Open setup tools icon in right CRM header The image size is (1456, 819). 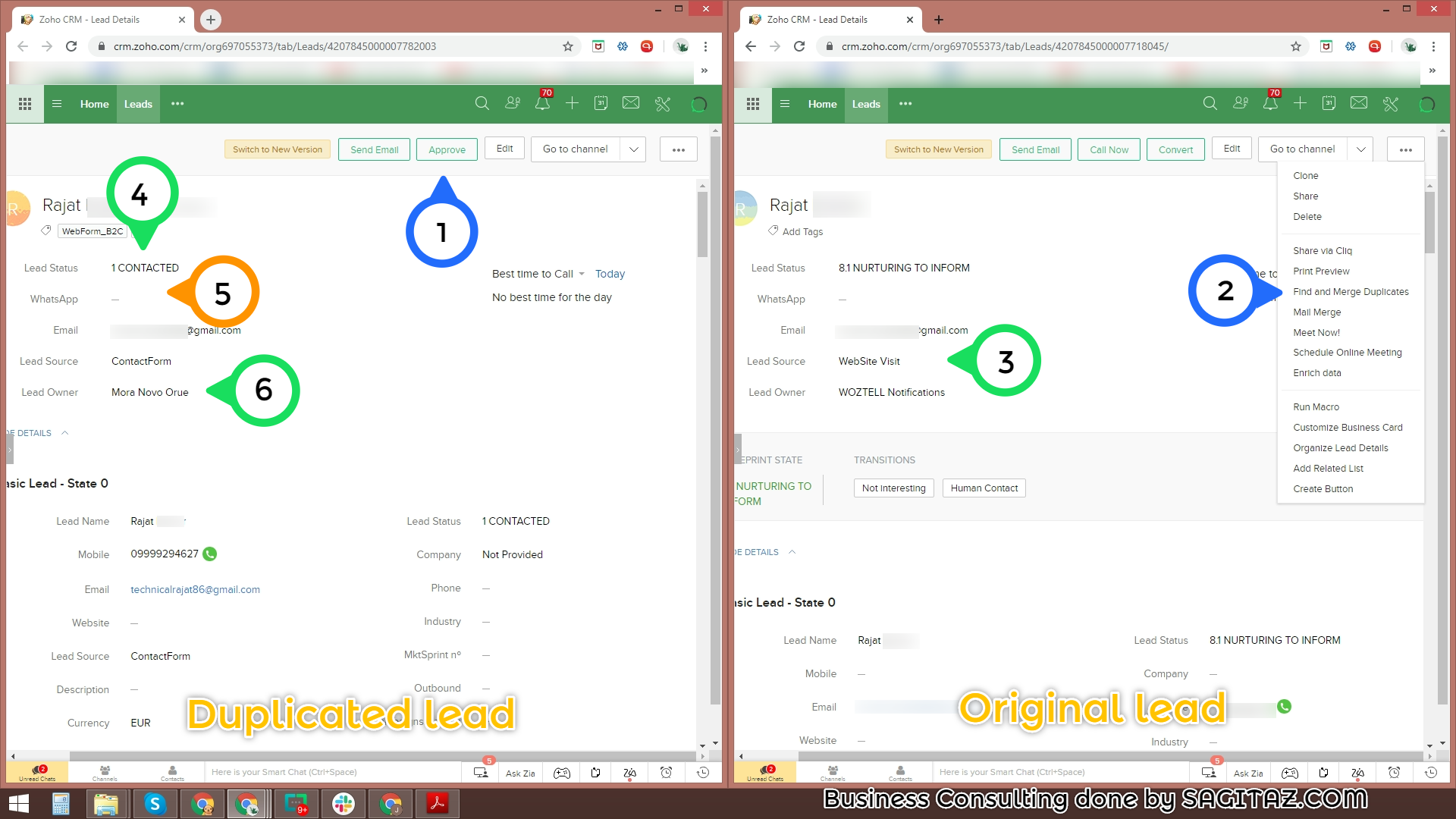(1390, 103)
